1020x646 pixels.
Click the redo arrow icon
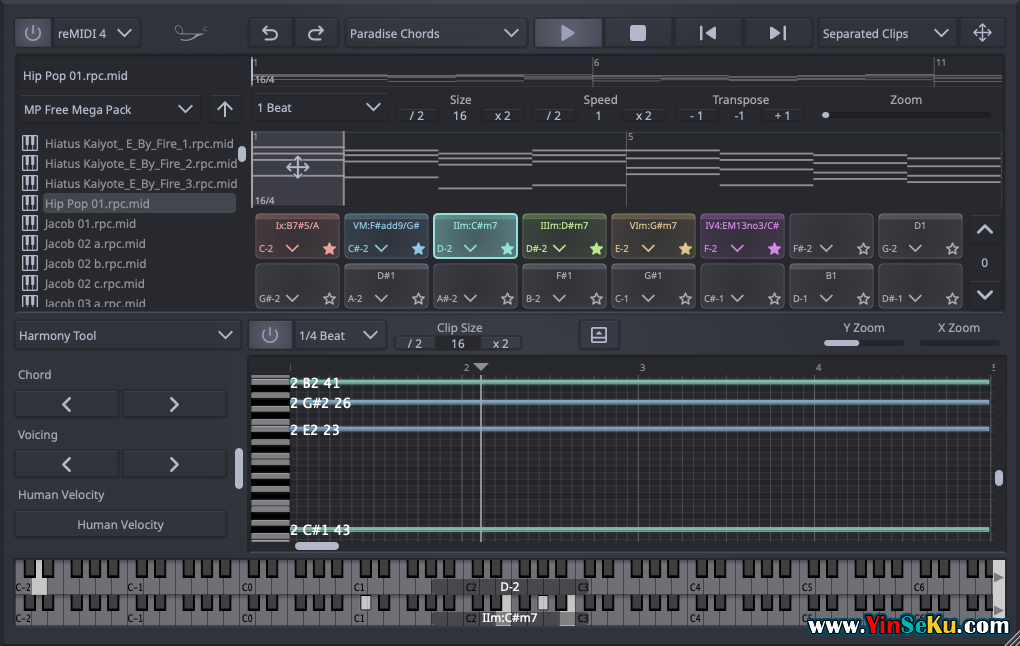tap(316, 33)
